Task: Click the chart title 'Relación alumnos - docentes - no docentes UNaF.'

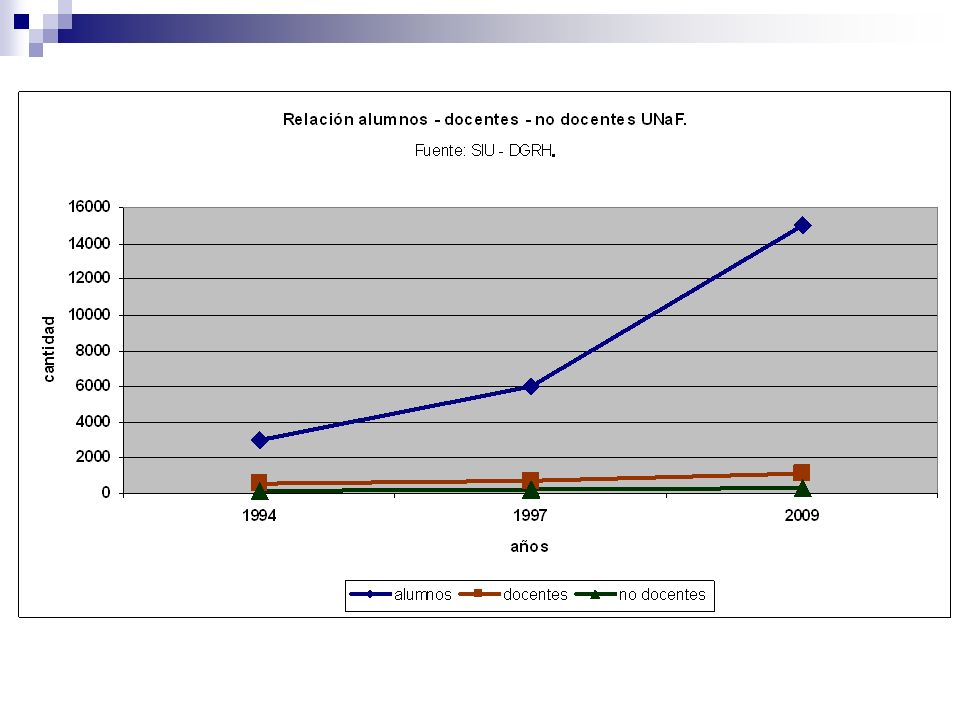Action: [x=484, y=119]
